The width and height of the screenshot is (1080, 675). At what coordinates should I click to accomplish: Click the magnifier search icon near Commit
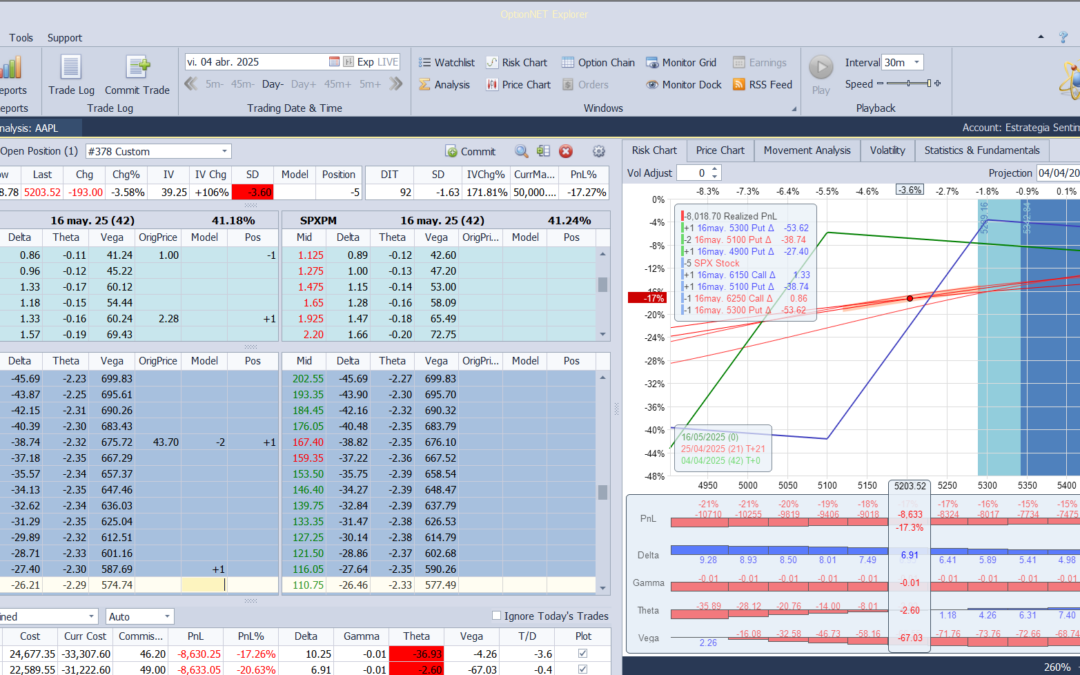click(x=521, y=152)
